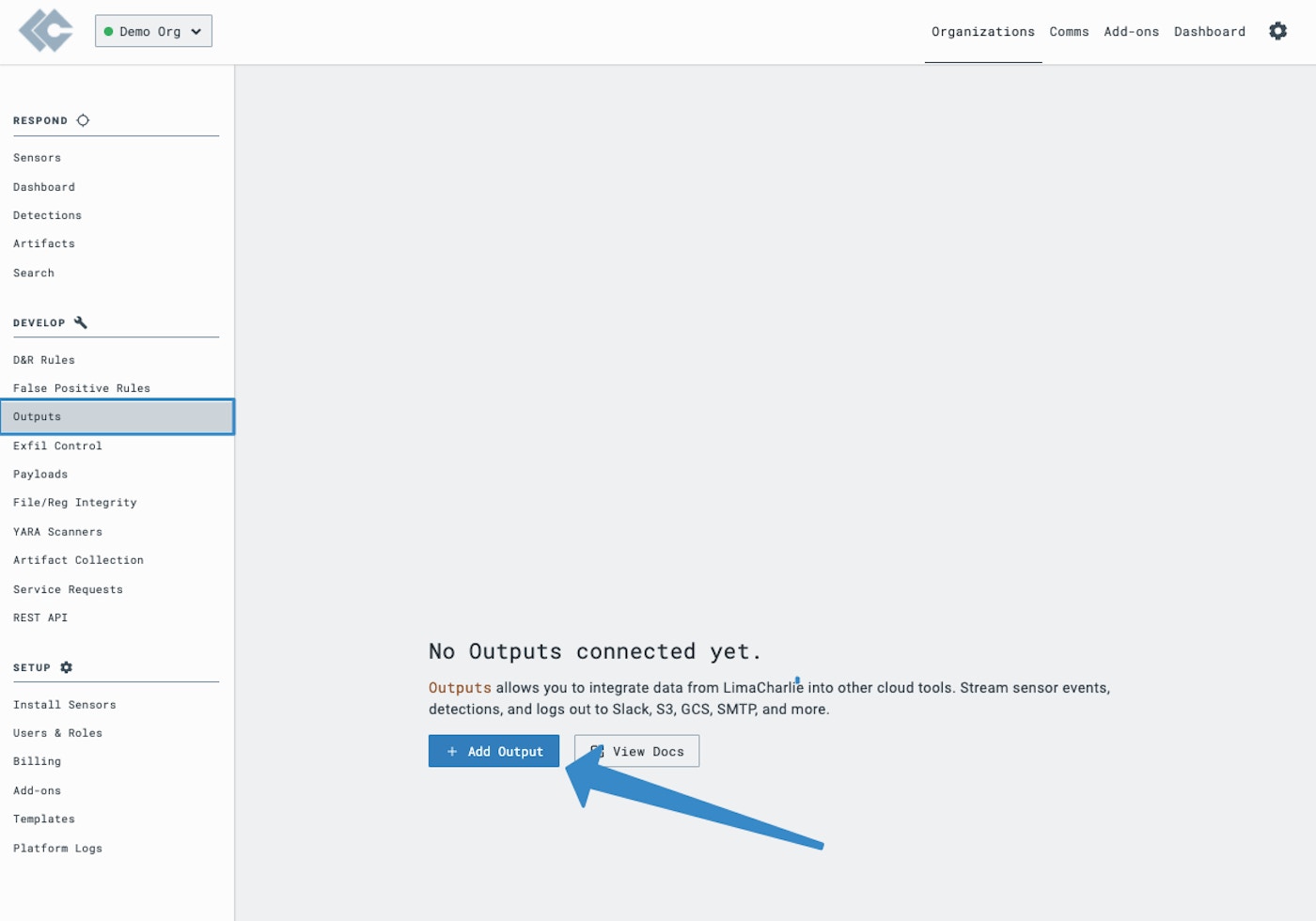The width and height of the screenshot is (1316, 921).
Task: Open the Organizations tab
Action: pos(982,32)
